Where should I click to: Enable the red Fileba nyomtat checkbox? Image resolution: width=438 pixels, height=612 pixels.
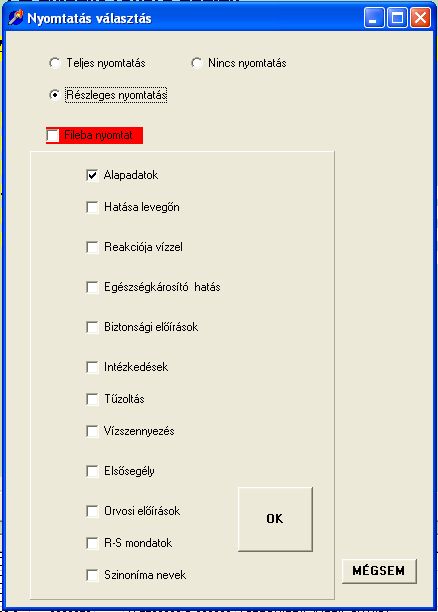53,135
